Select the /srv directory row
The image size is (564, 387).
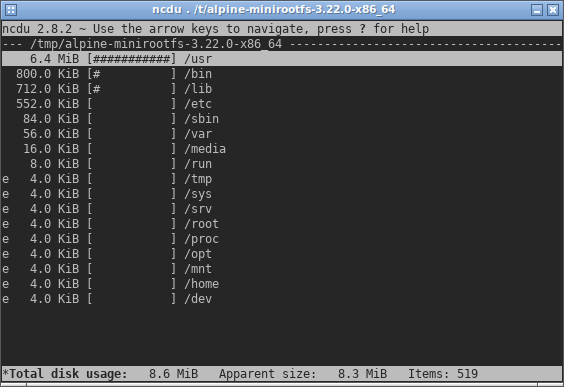pyautogui.click(x=282, y=209)
